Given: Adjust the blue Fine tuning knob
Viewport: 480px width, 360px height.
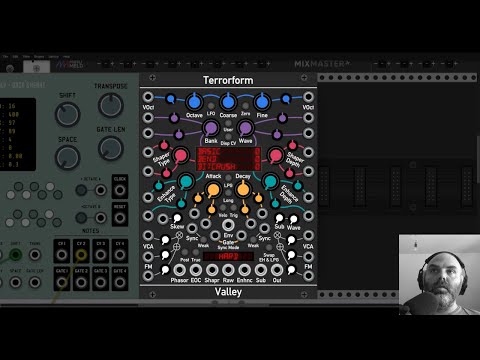Looking at the screenshot, I should click(x=262, y=101).
